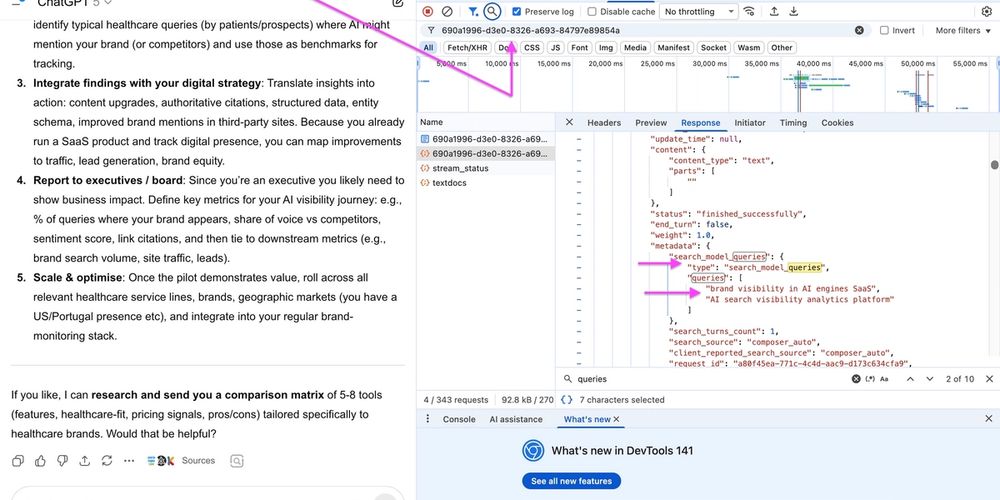Screen dimensions: 1000x500
Task: Select the Response tab
Action: click(700, 122)
